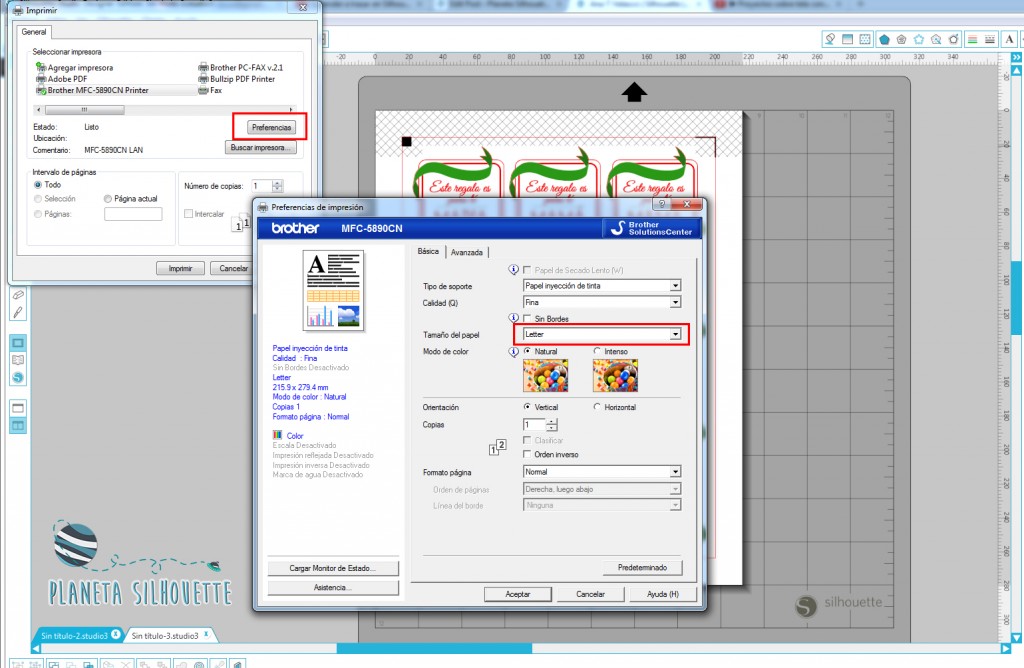The image size is (1024, 668).
Task: Click the Preferencias button
Action: [271, 127]
